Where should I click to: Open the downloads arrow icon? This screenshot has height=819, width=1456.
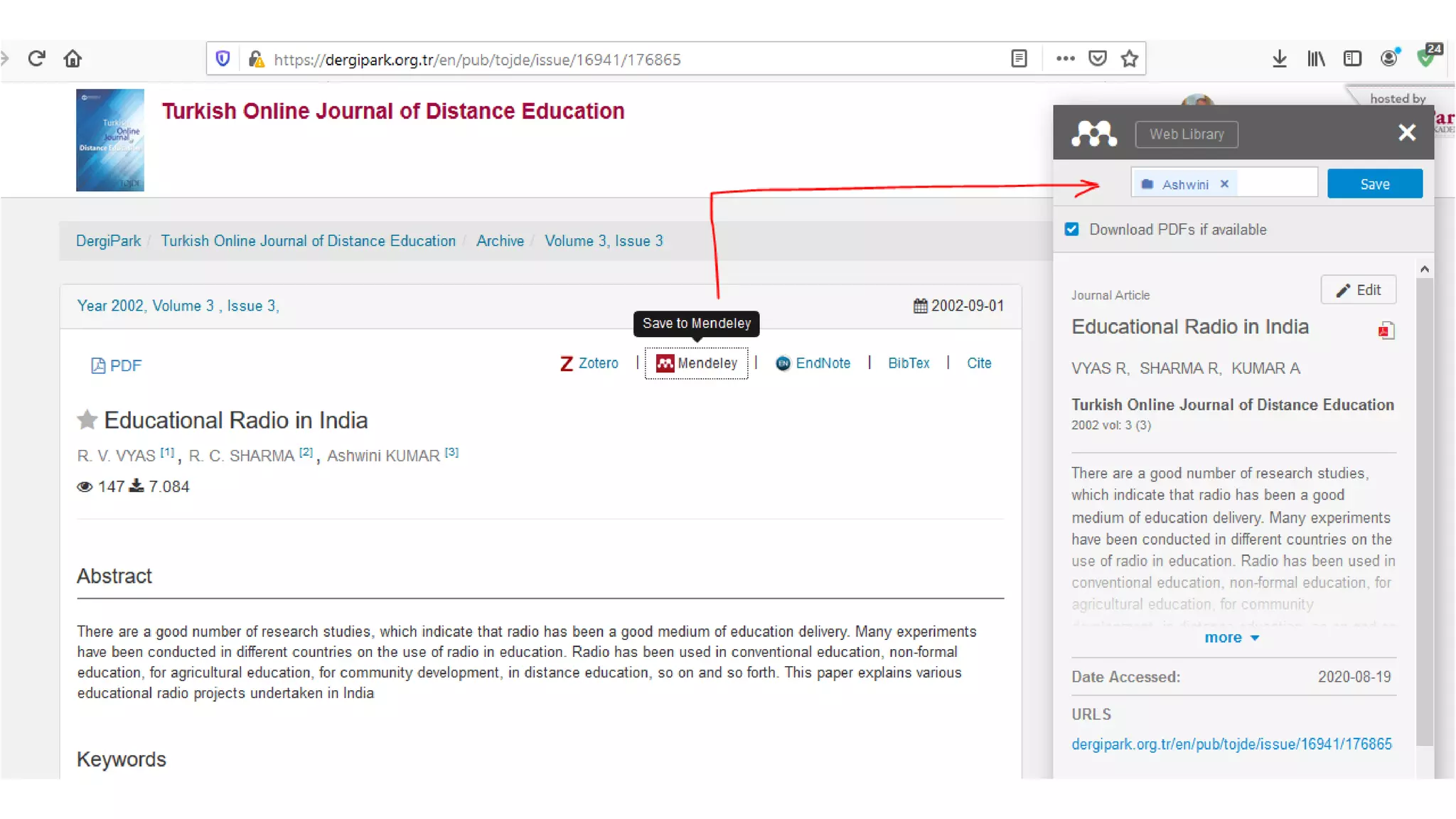tap(1279, 58)
